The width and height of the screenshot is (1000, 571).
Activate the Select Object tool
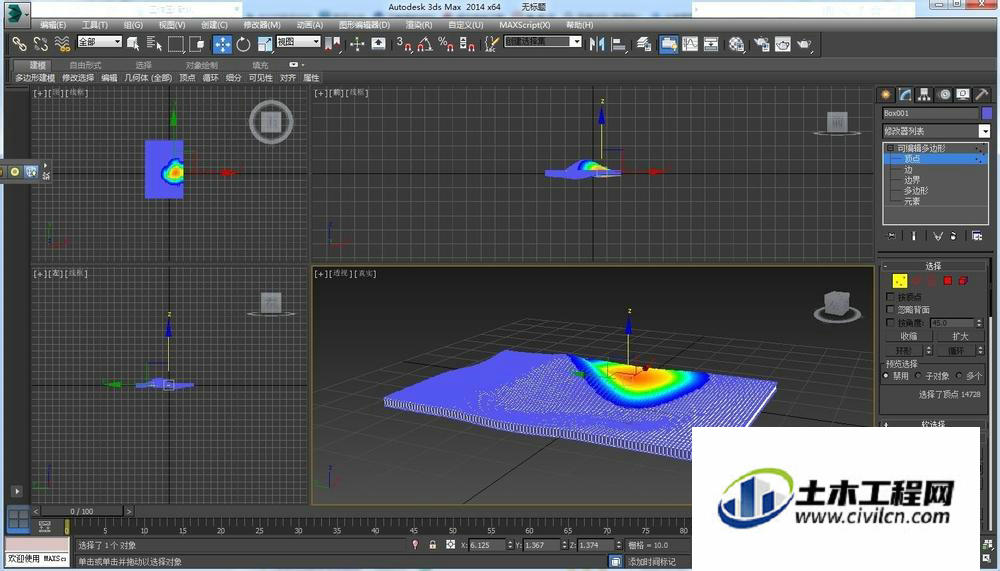(133, 44)
